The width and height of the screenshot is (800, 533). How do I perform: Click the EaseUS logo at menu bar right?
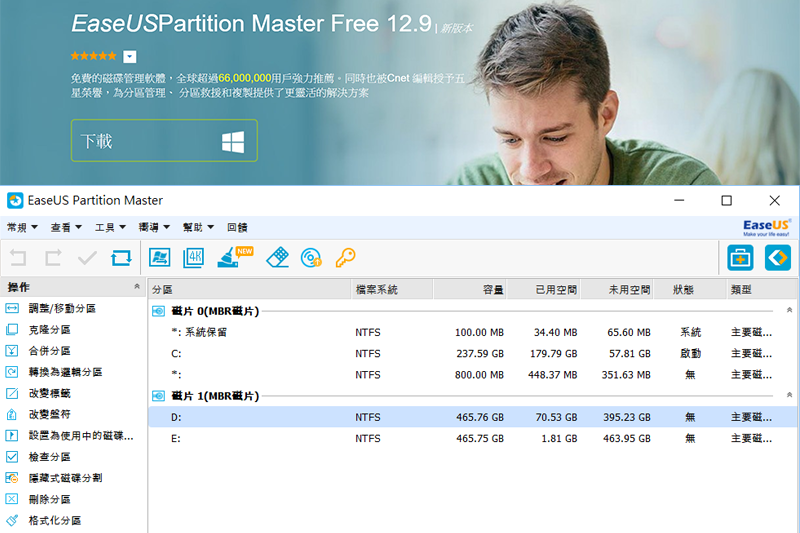tap(767, 227)
